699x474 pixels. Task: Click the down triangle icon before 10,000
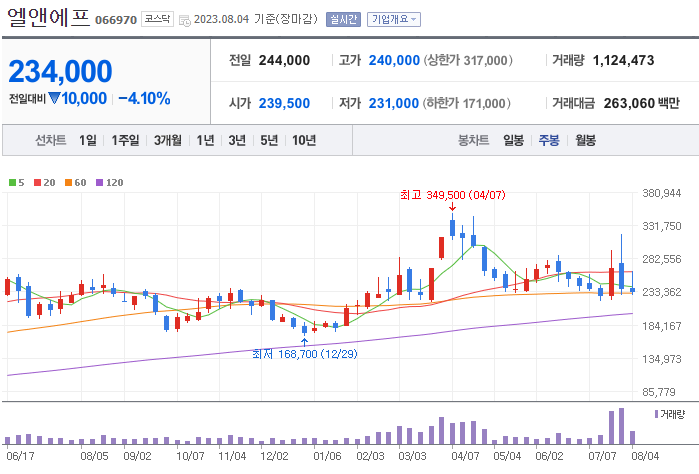54,98
